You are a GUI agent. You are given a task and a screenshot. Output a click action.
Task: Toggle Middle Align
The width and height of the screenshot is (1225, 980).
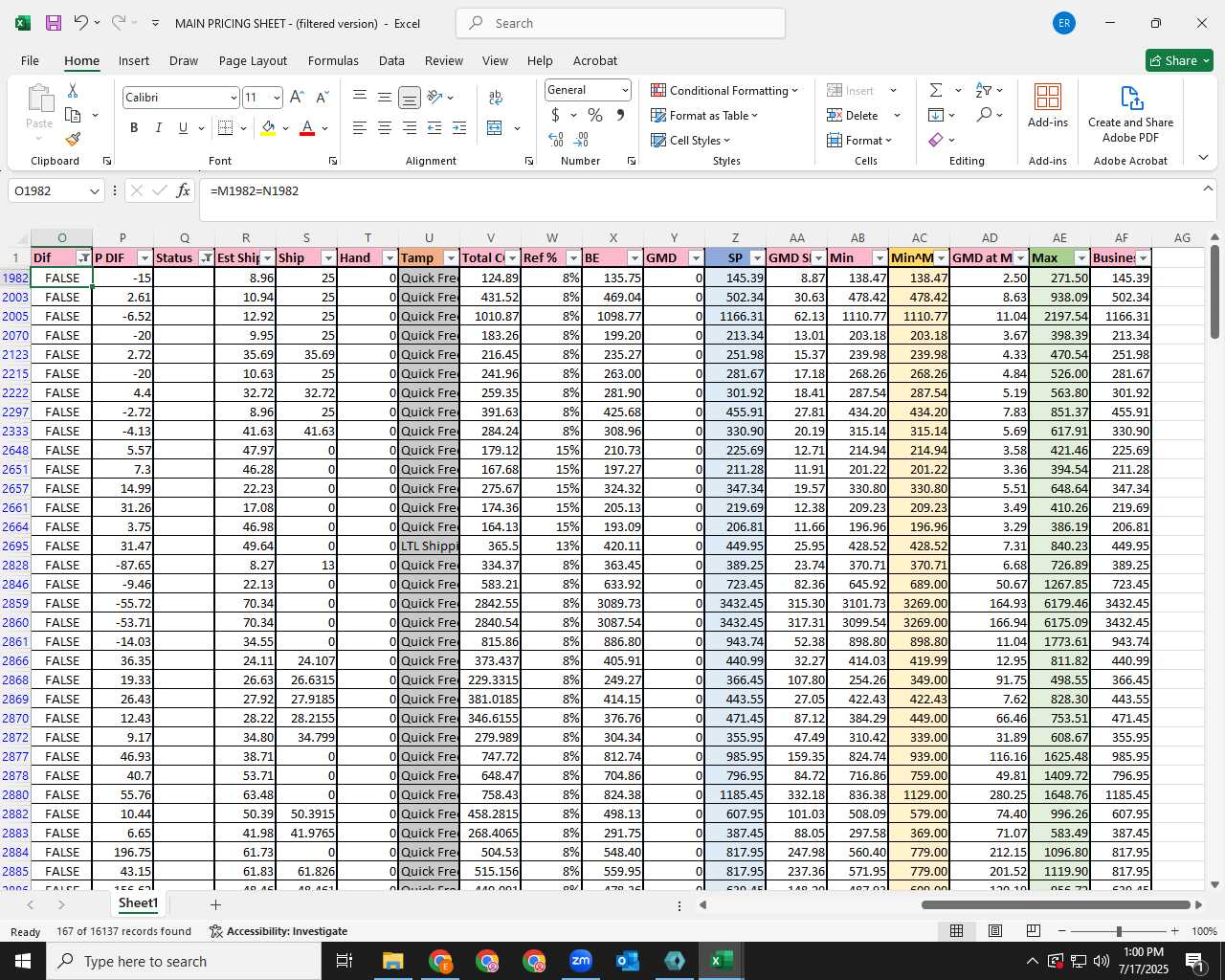[x=385, y=98]
